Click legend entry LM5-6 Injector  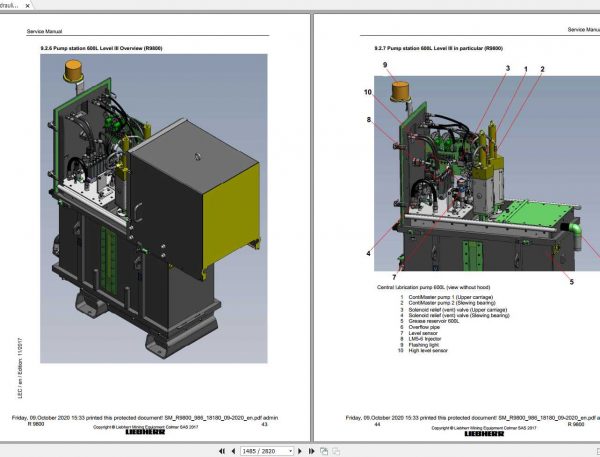425,339
